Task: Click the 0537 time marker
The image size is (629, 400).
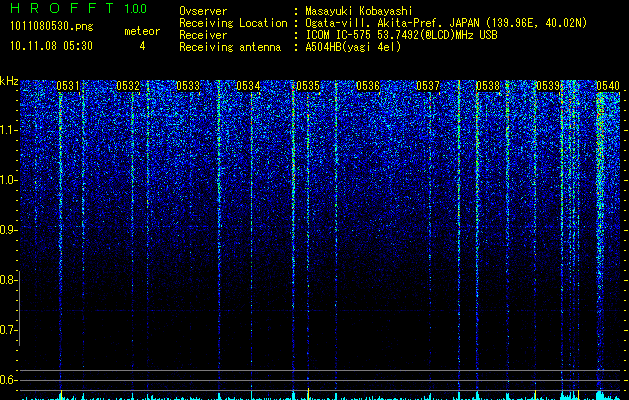Action: click(428, 86)
